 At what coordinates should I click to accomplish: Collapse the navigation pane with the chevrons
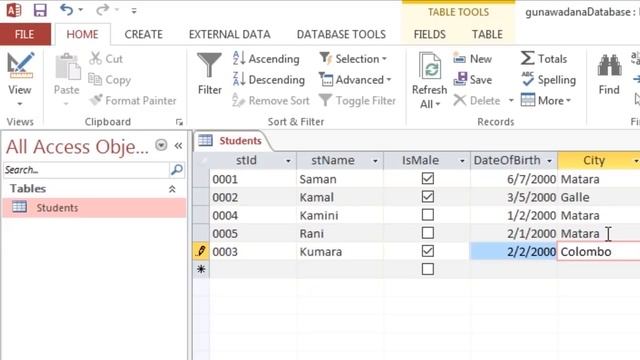pyautogui.click(x=178, y=145)
